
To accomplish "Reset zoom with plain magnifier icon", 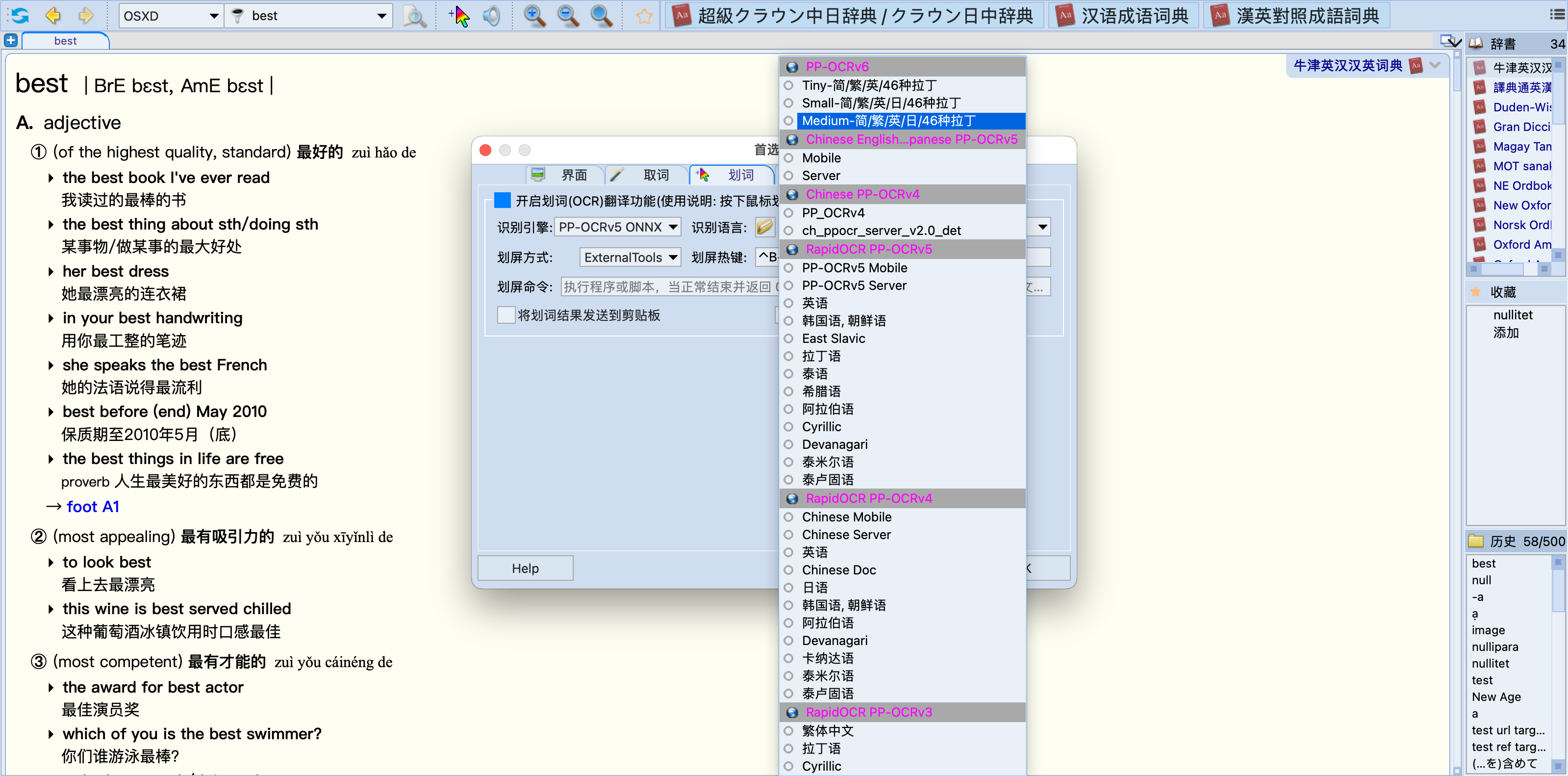I will 602,16.
